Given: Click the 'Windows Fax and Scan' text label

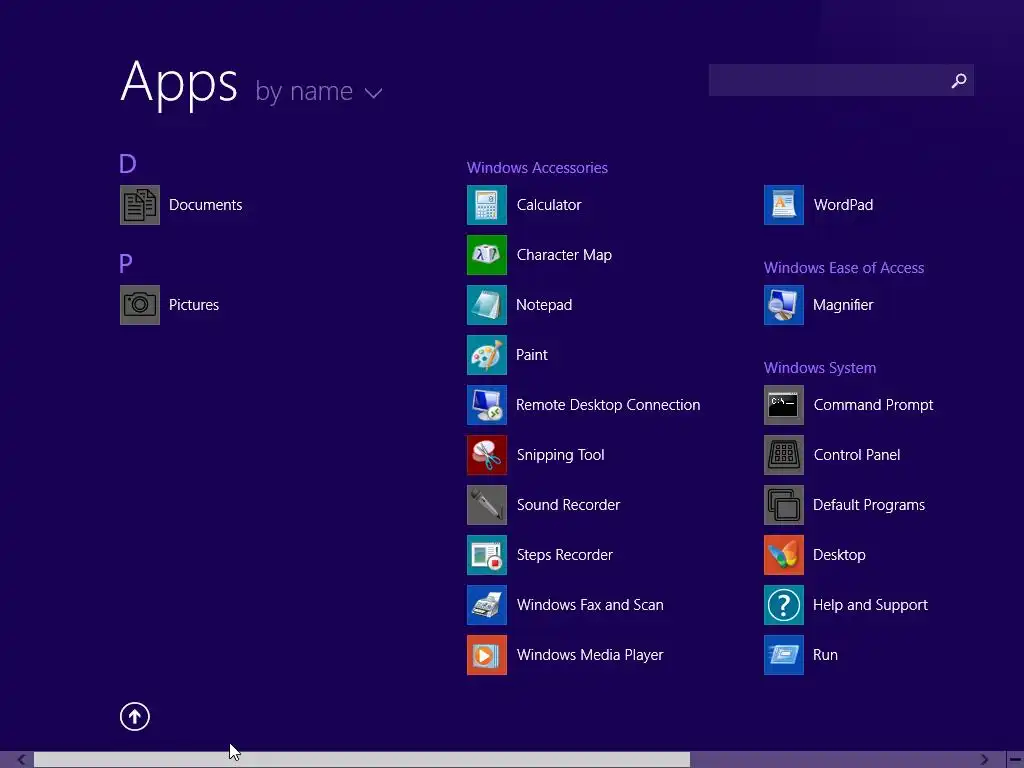Looking at the screenshot, I should [590, 605].
